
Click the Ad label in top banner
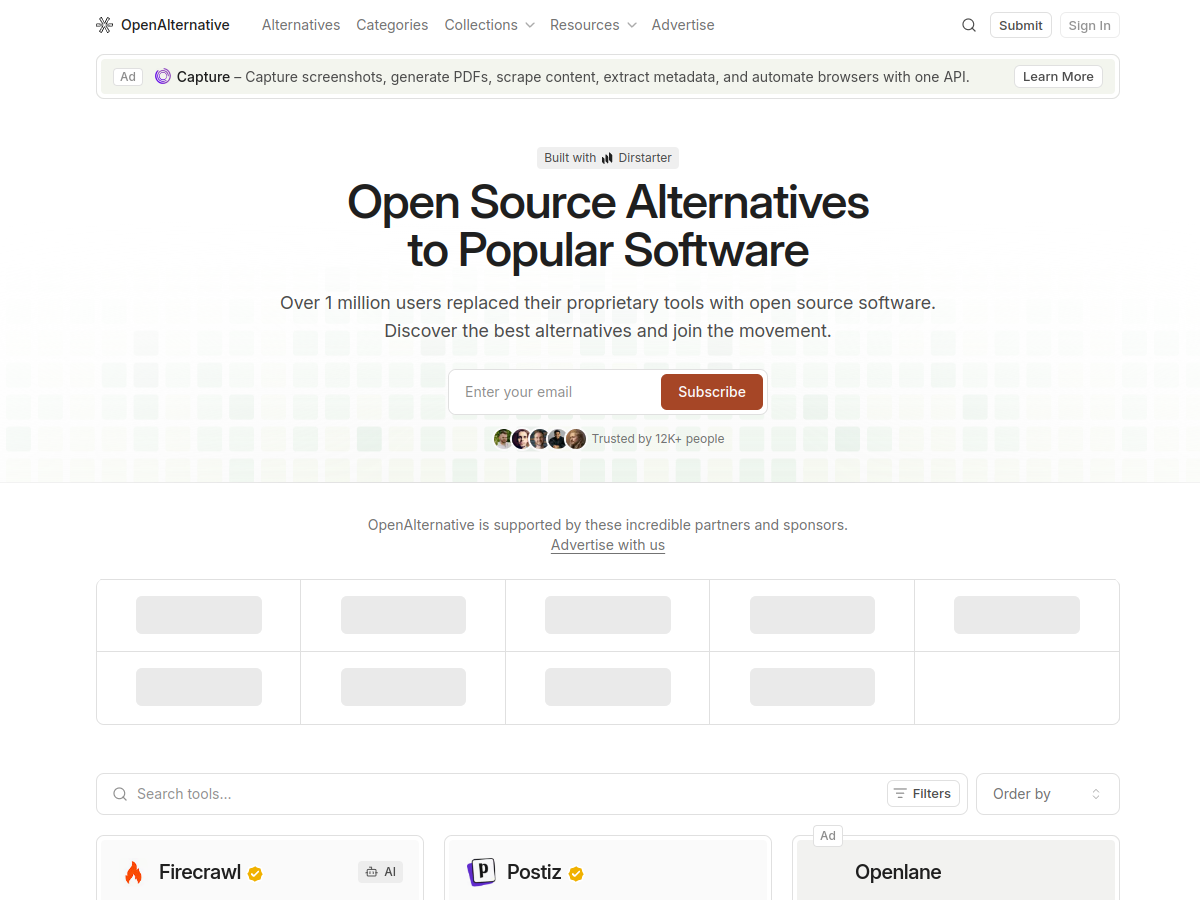pos(128,77)
